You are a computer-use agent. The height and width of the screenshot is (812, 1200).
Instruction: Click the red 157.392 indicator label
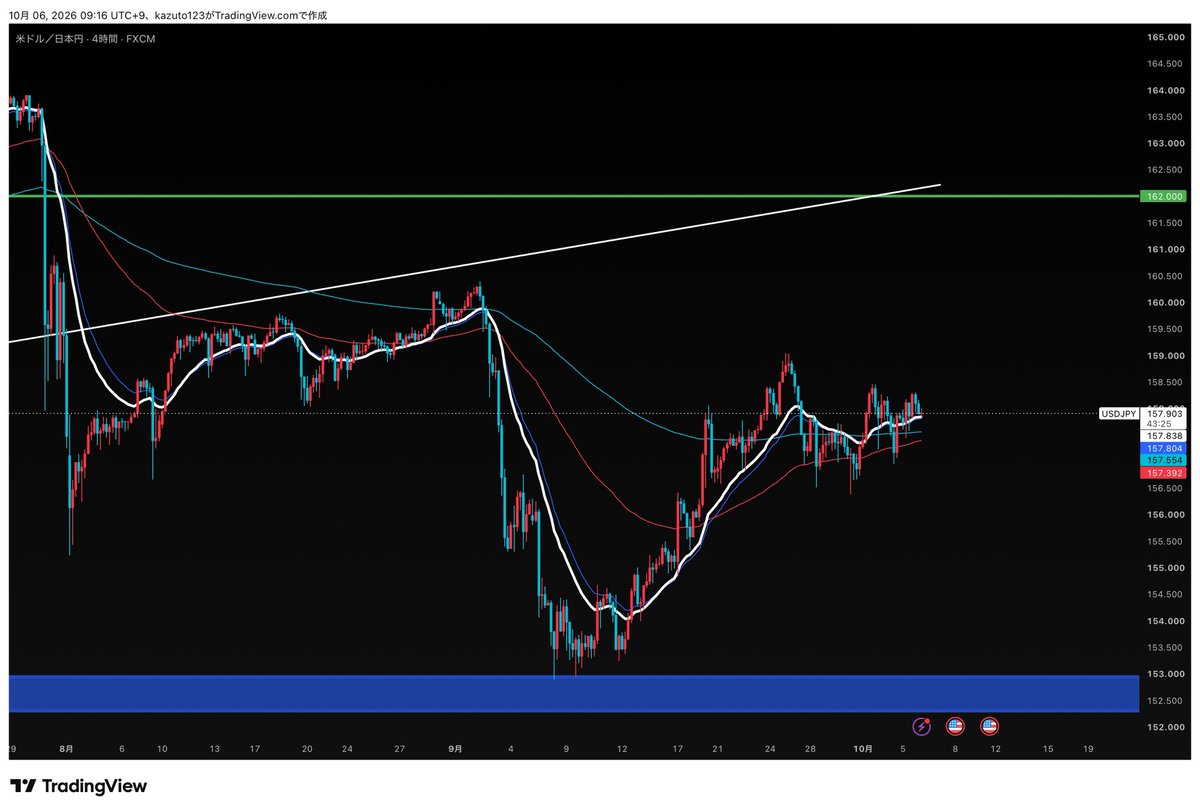(x=1164, y=473)
